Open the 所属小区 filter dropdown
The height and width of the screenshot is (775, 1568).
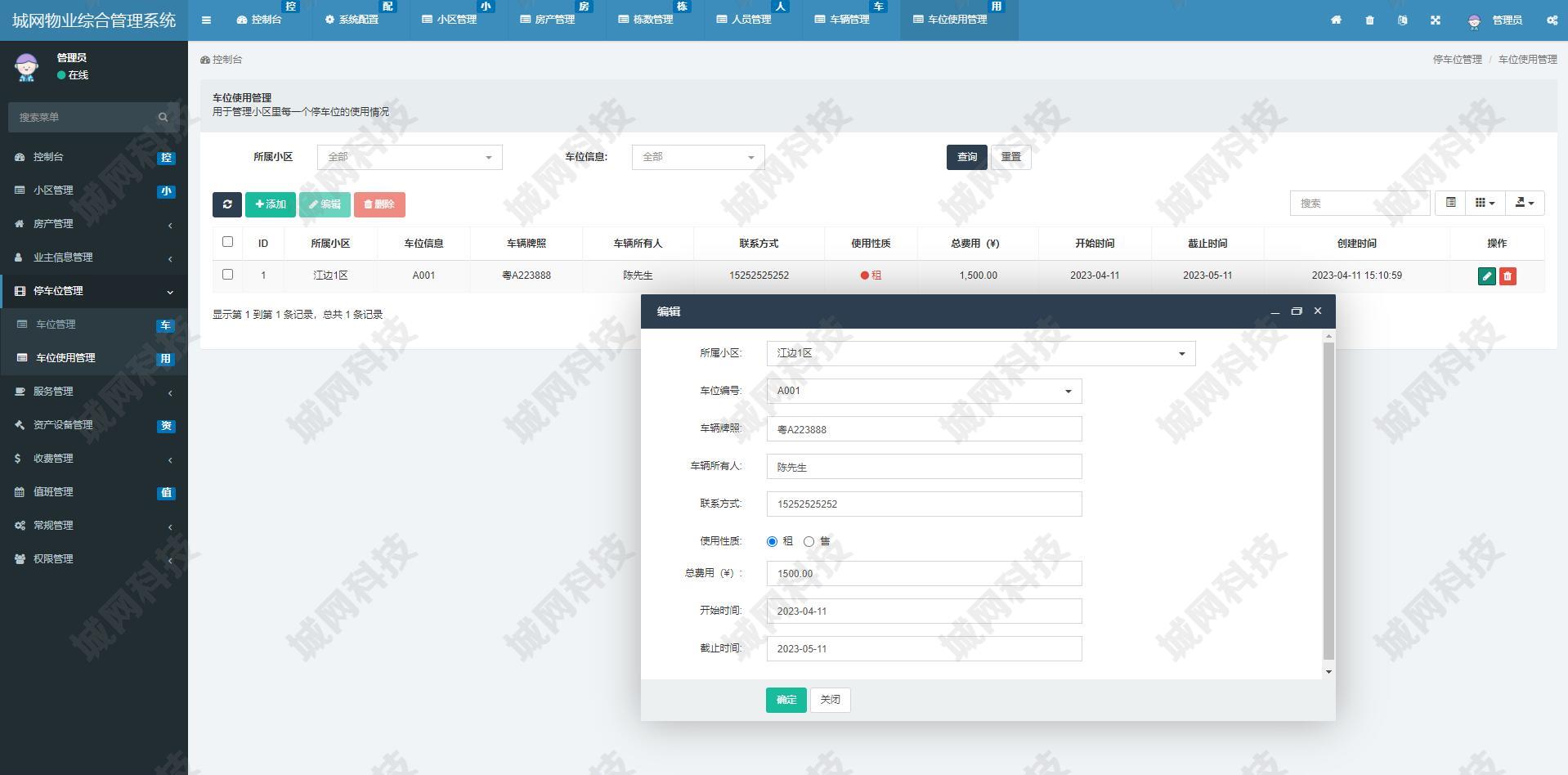tap(410, 157)
